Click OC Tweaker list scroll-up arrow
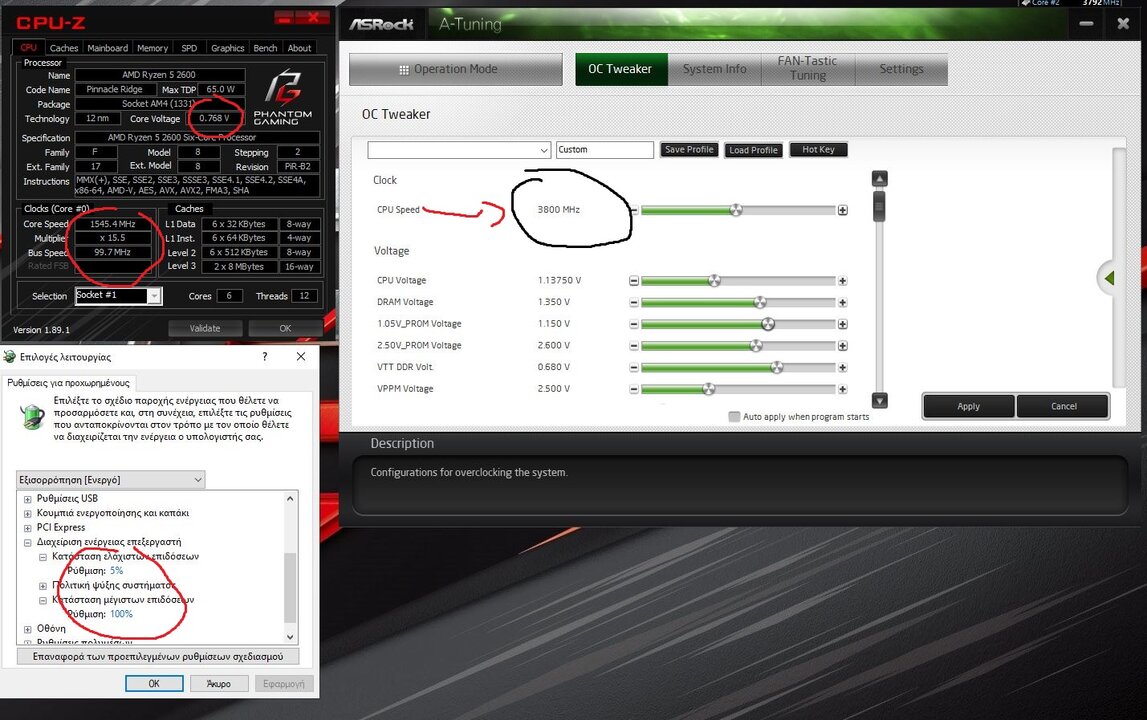1147x720 pixels. (880, 179)
